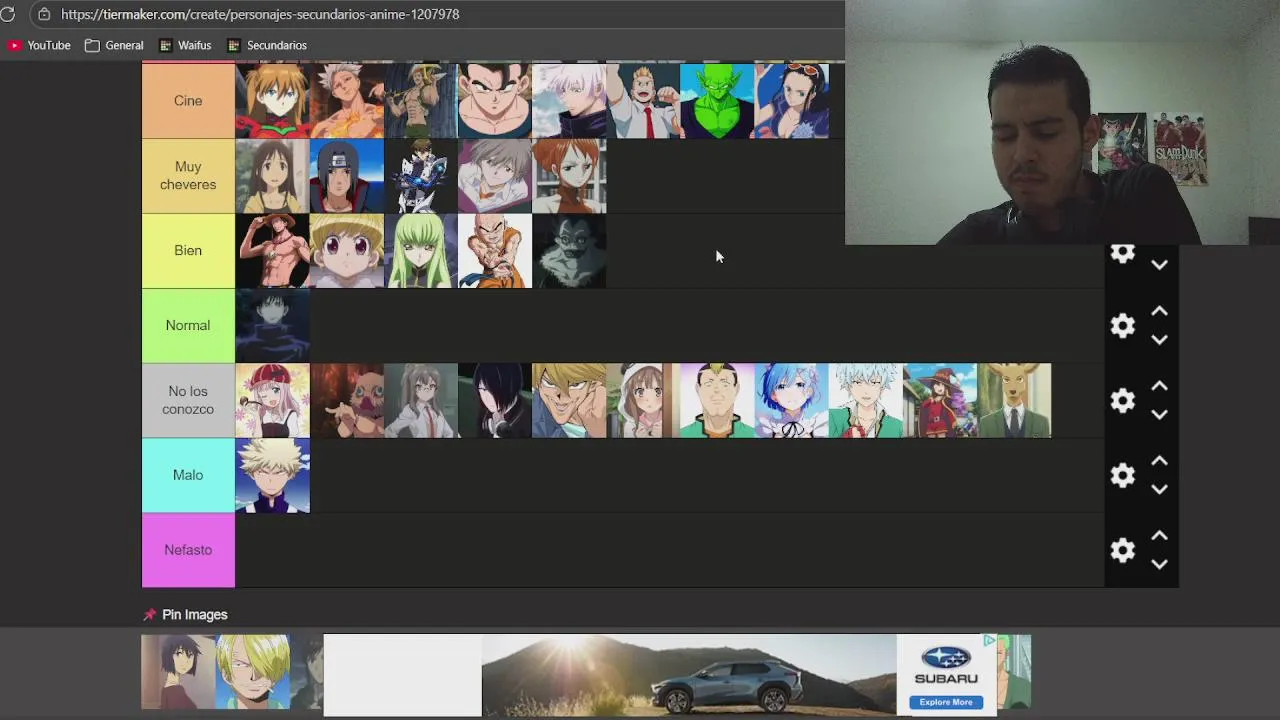The height and width of the screenshot is (720, 1280).
Task: Select orange-haired character image in Muy cheveres
Action: [569, 176]
